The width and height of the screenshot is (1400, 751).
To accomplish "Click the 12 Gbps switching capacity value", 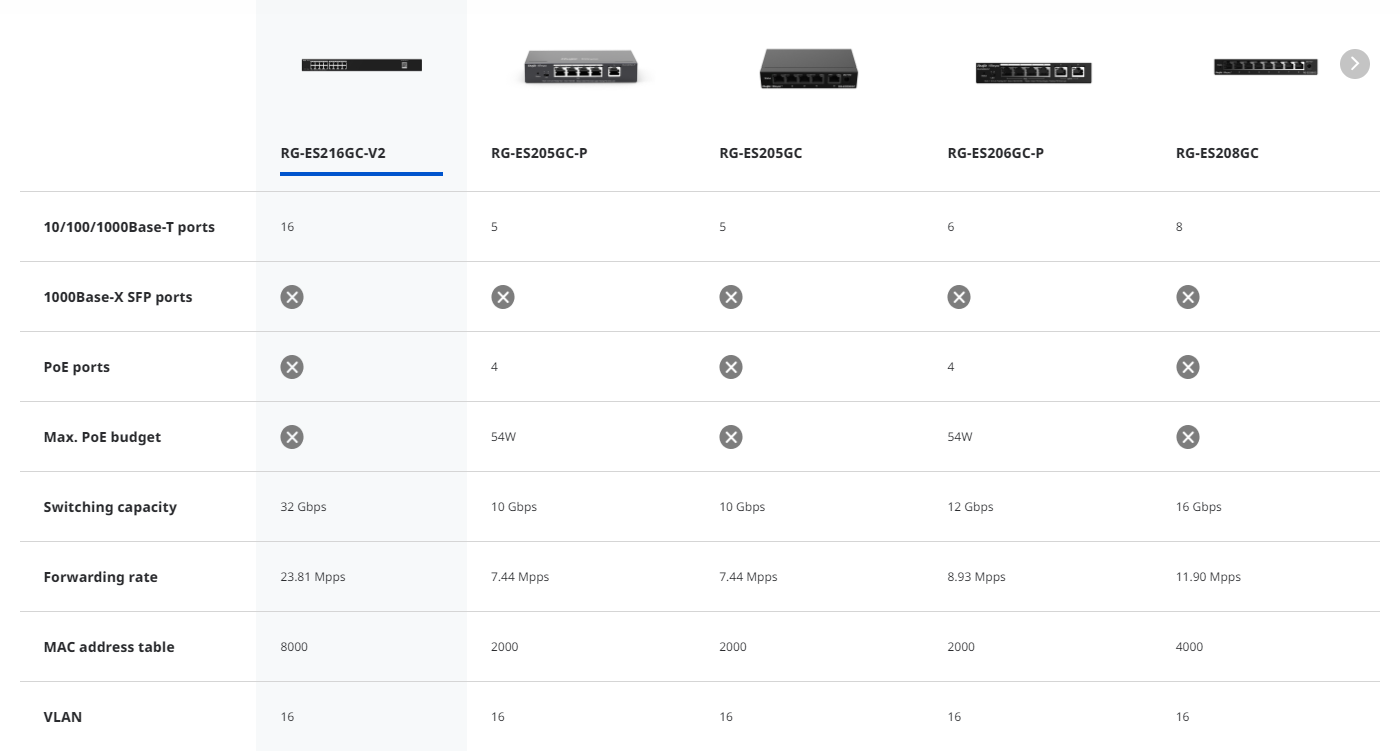I will (x=970, y=507).
